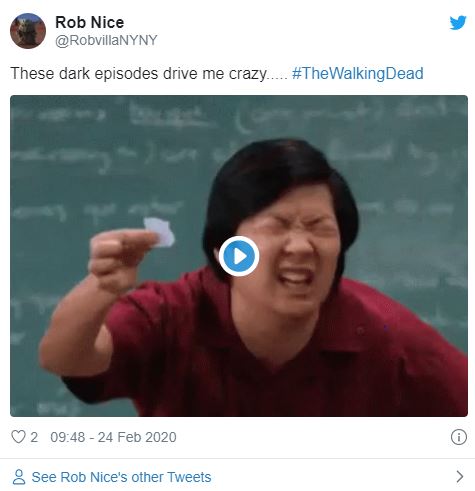
Task: Like the tweet with the heart icon
Action: pos(18,437)
